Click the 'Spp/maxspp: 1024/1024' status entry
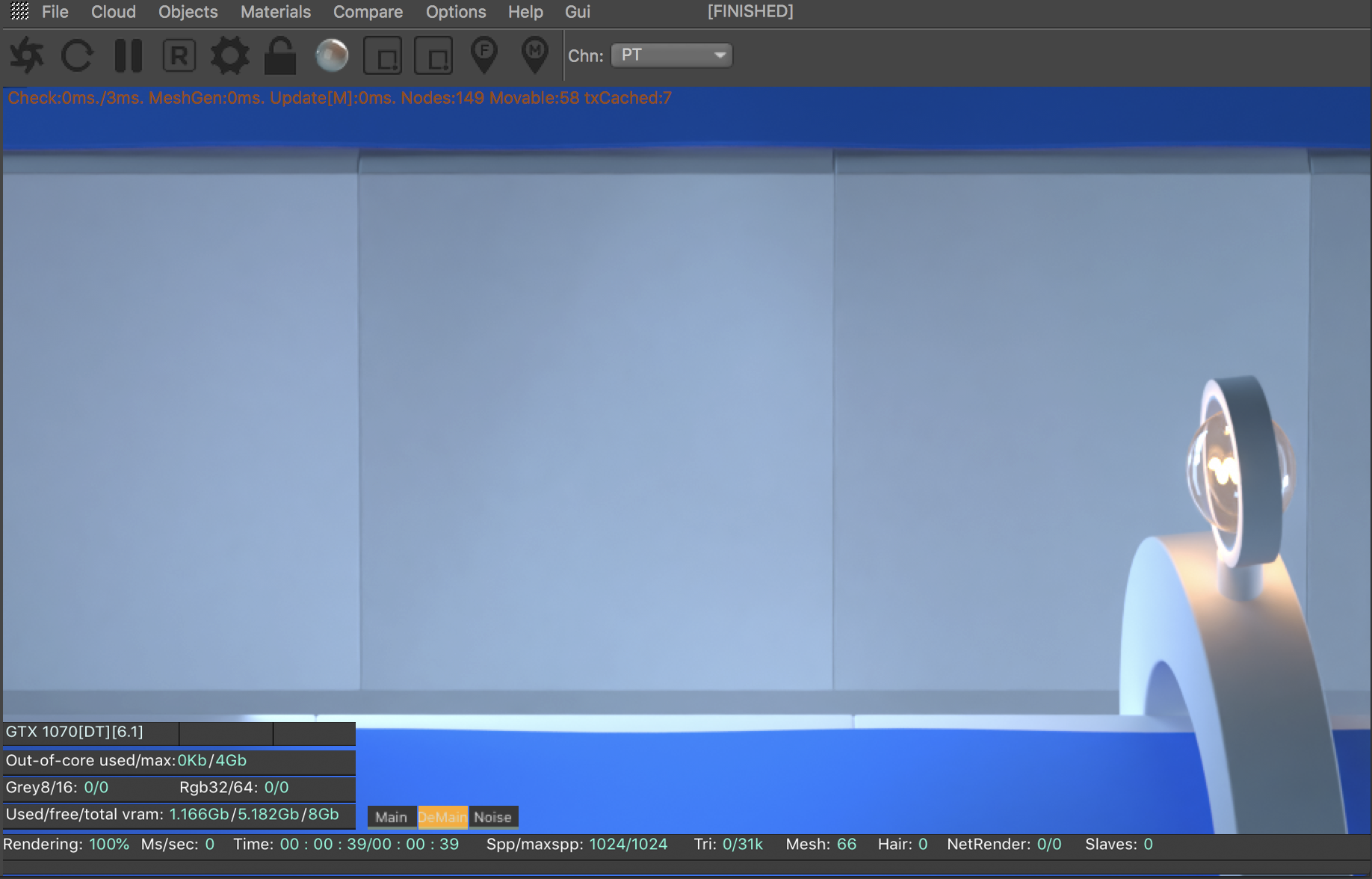Screen dimensions: 1372x879 (577, 844)
